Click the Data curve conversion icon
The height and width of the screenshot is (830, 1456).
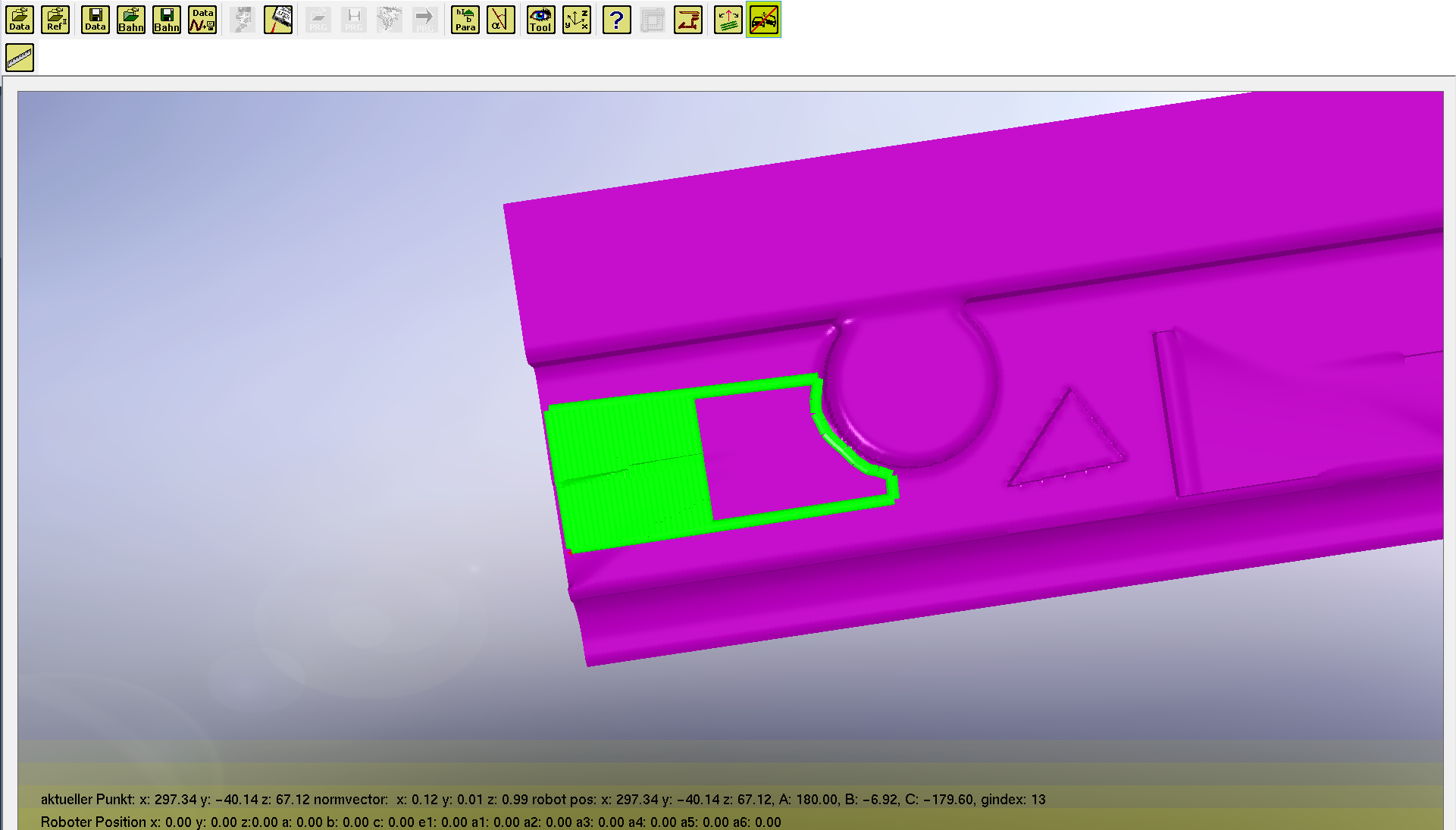coord(202,20)
